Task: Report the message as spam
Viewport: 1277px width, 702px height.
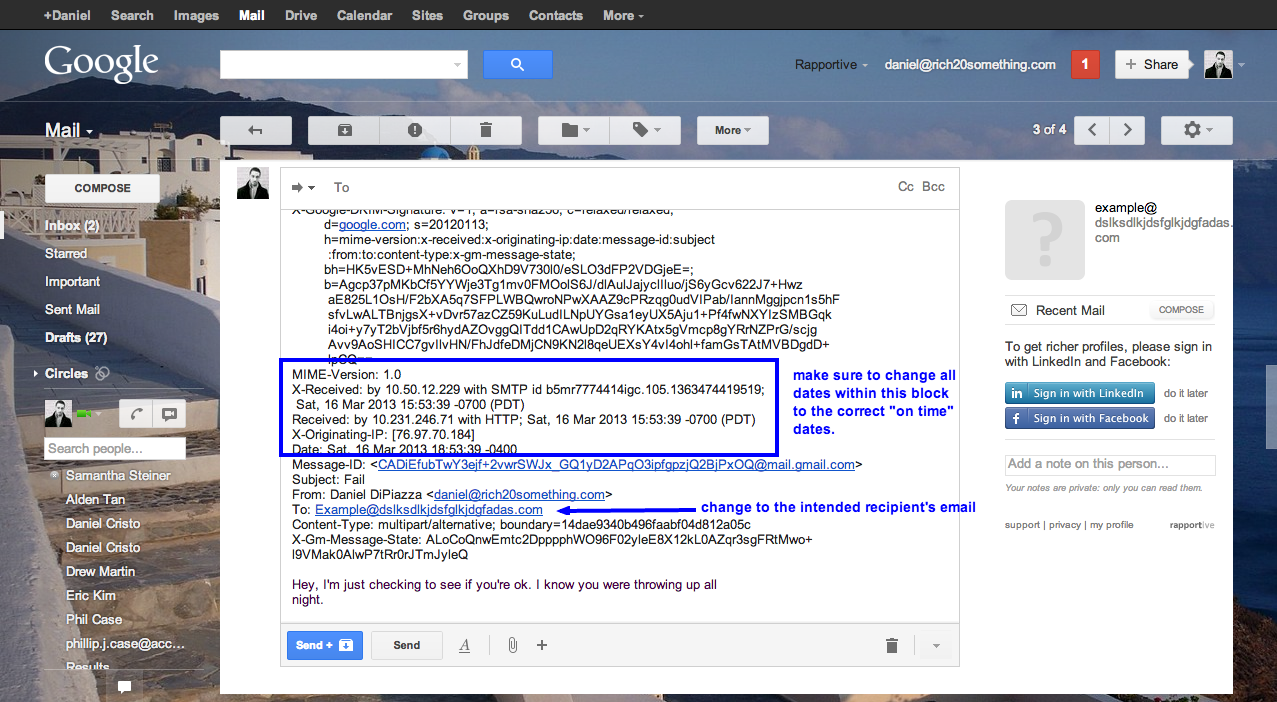Action: [415, 130]
